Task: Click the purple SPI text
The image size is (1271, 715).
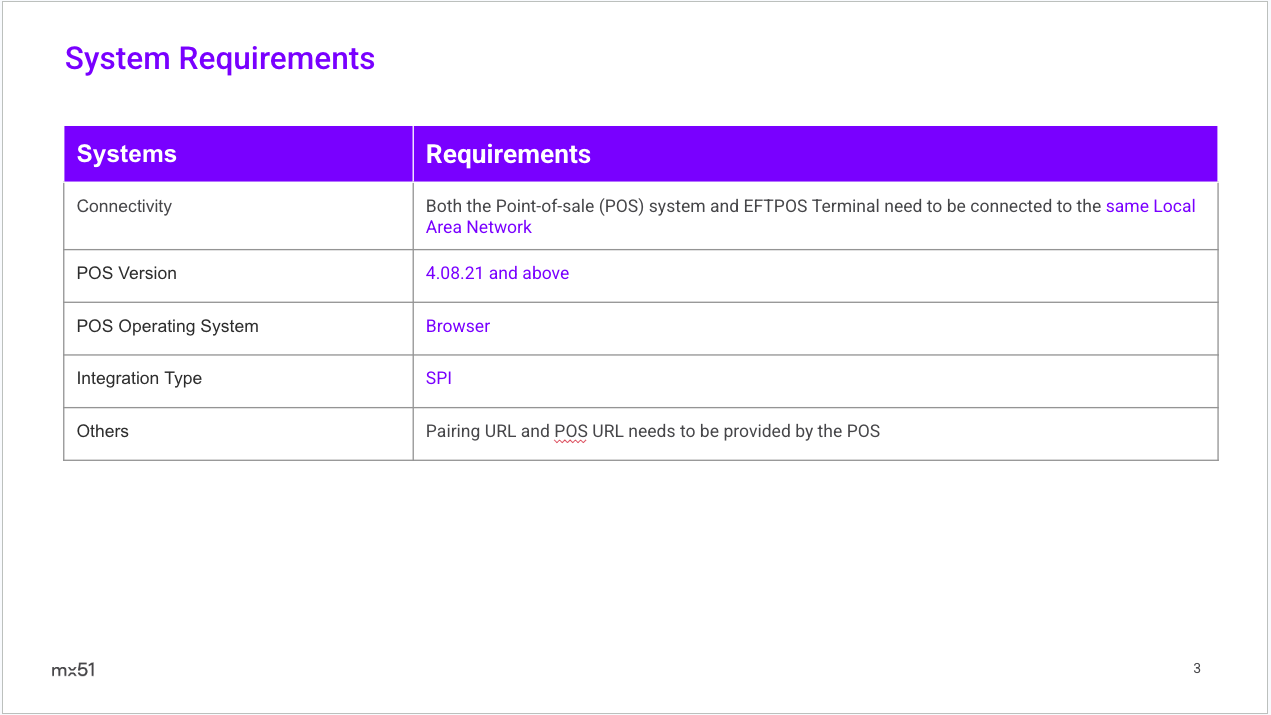Action: coord(439,378)
